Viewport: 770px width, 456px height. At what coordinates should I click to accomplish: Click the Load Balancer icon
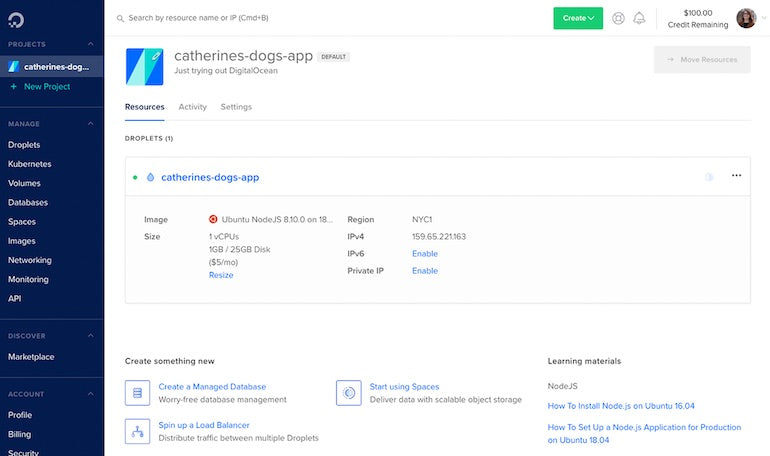[137, 431]
